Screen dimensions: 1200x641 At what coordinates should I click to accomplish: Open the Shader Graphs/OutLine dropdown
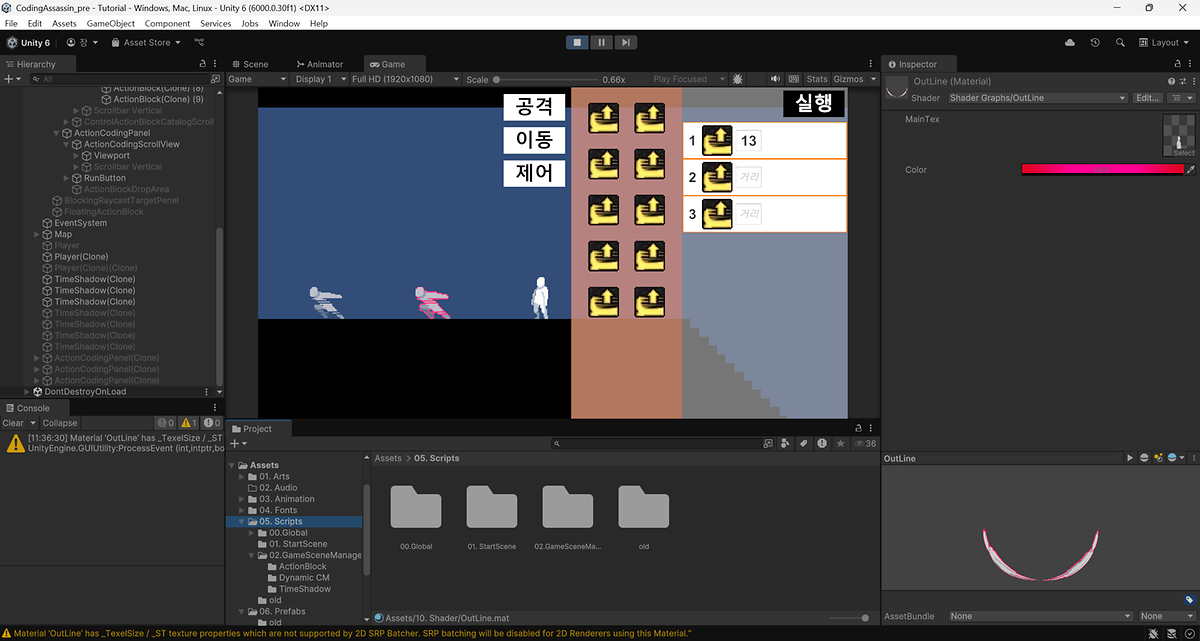1037,98
